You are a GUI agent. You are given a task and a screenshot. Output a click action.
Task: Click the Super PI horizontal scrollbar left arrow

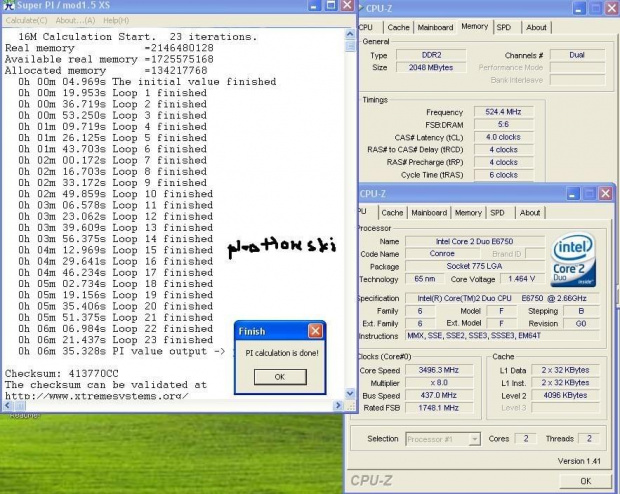(8, 405)
